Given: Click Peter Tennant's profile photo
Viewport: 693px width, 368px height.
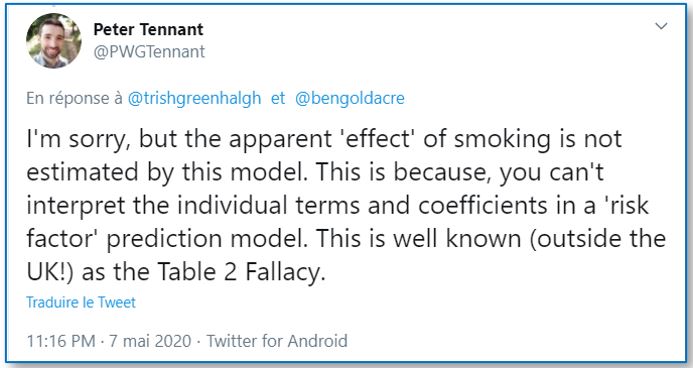Looking at the screenshot, I should click(53, 41).
